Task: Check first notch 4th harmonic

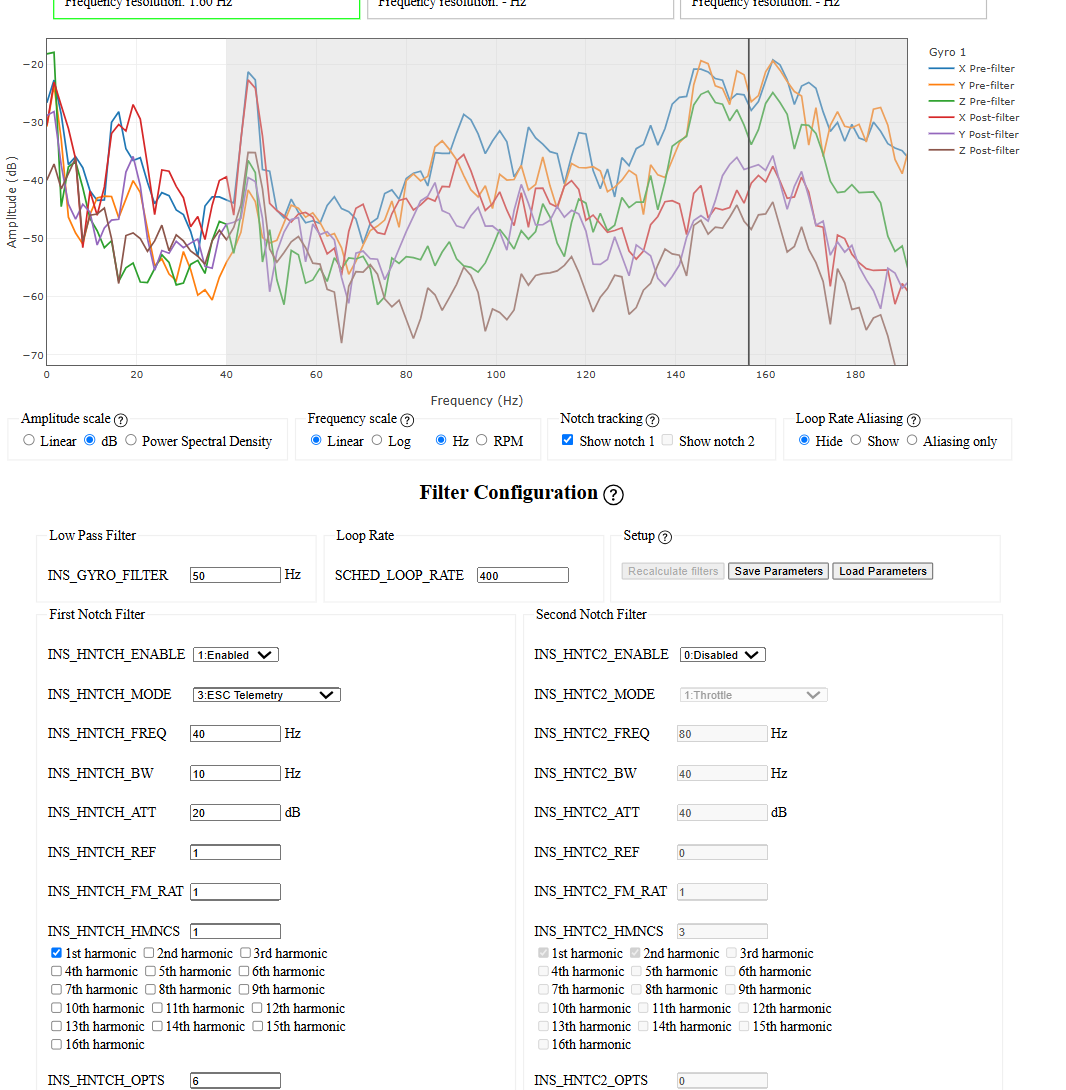Action: coord(56,971)
